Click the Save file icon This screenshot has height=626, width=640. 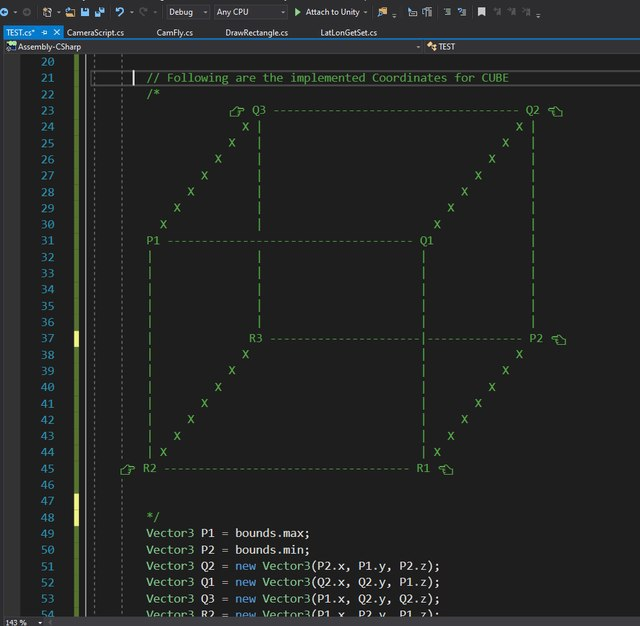[86, 12]
